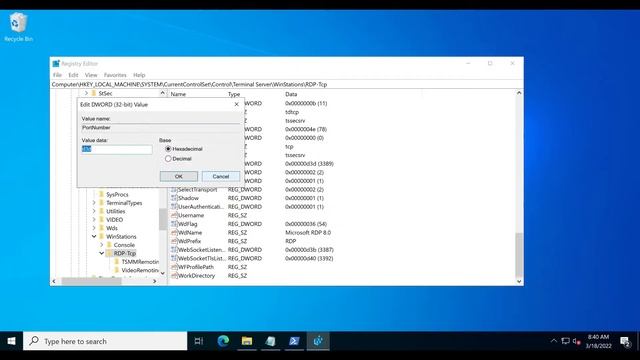Expand the Utilities tree node
640x360 pixels.
[x=94, y=211]
